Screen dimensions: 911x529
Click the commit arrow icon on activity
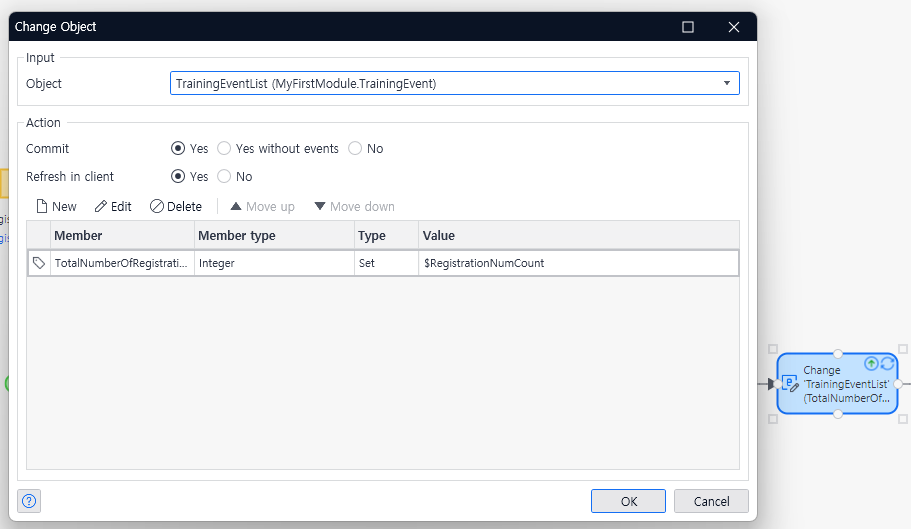tap(871, 364)
